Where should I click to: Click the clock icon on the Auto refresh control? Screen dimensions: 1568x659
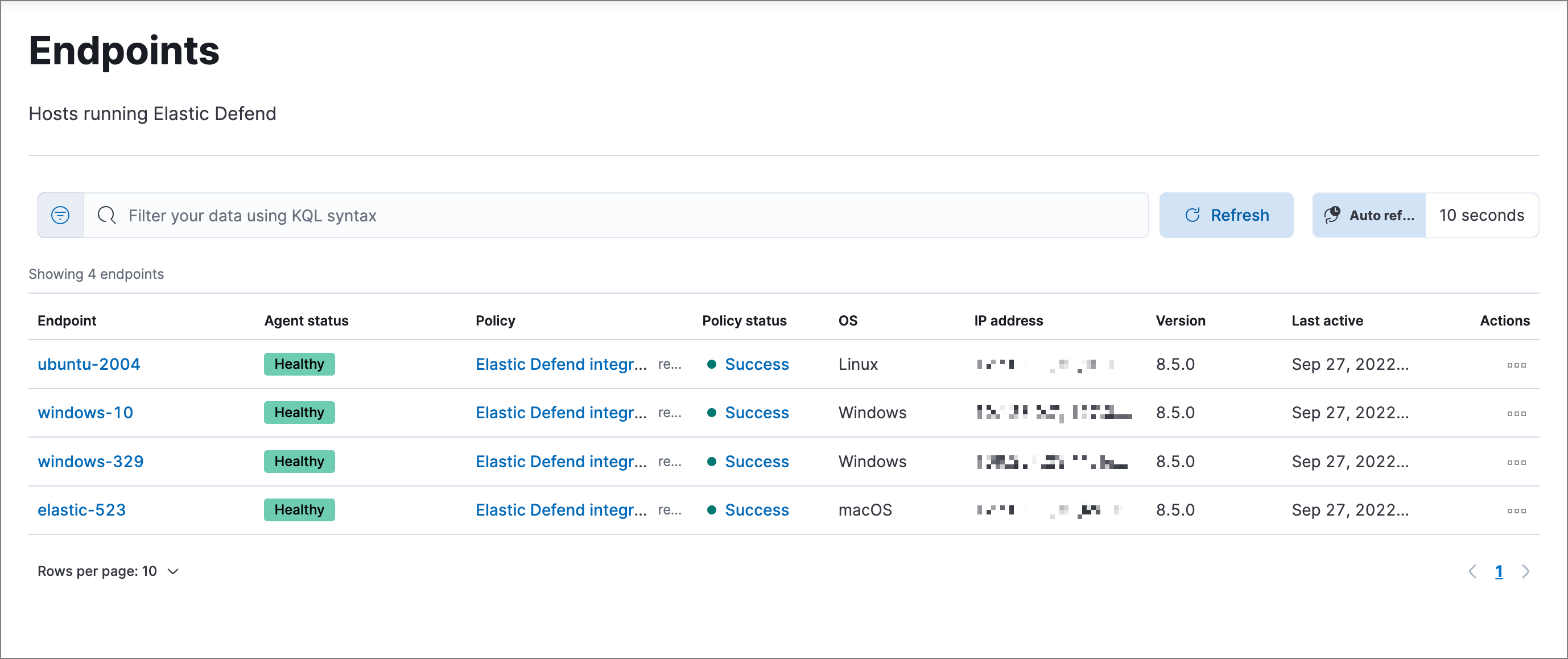(x=1332, y=215)
